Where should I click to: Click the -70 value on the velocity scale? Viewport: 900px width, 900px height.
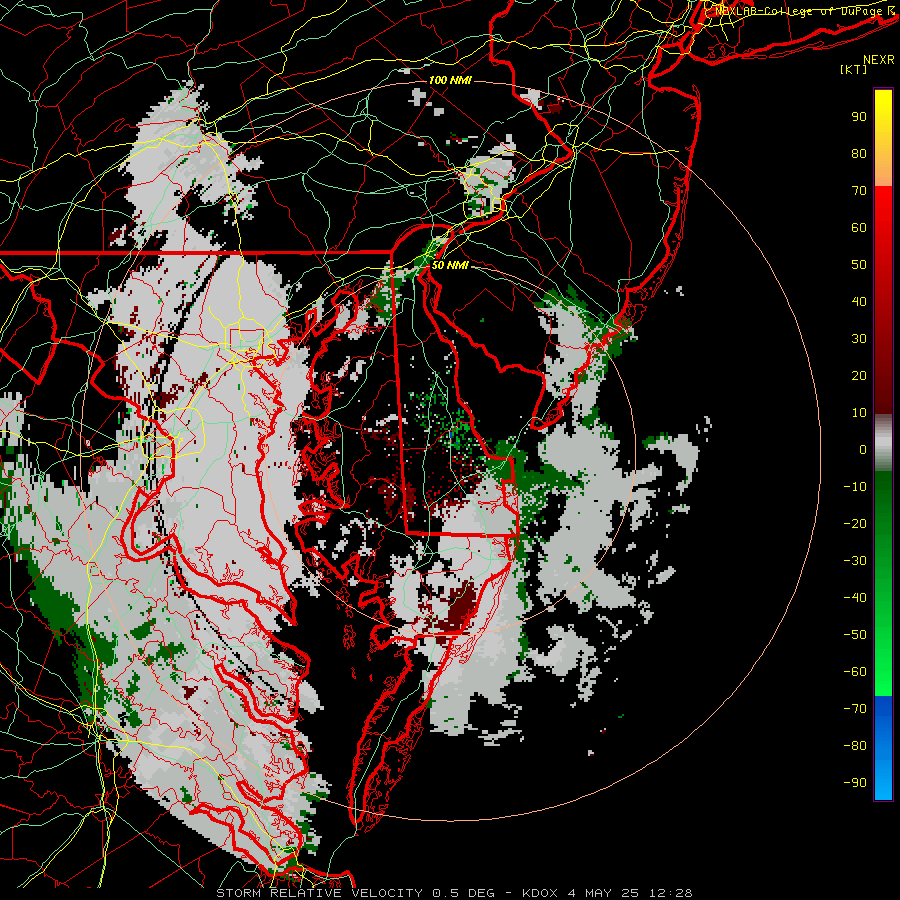pos(855,709)
